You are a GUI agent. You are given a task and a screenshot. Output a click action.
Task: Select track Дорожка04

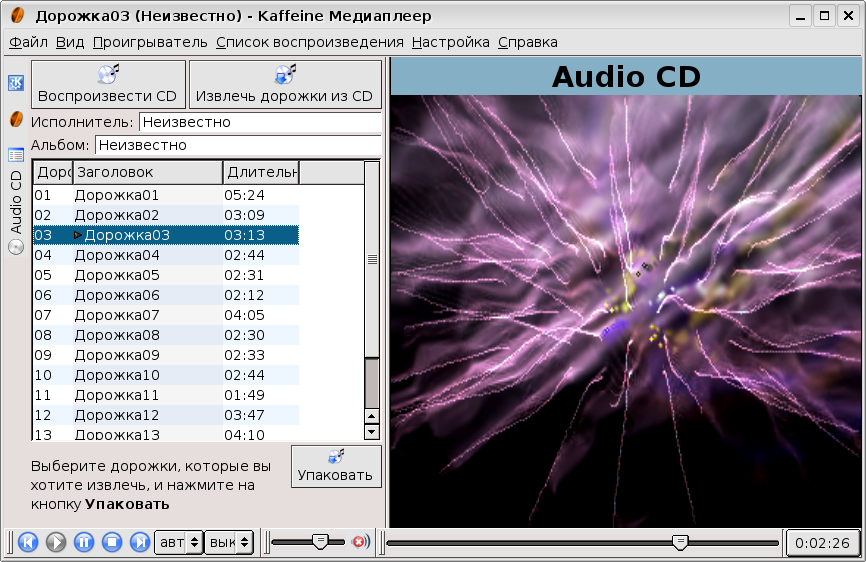[x=166, y=255]
